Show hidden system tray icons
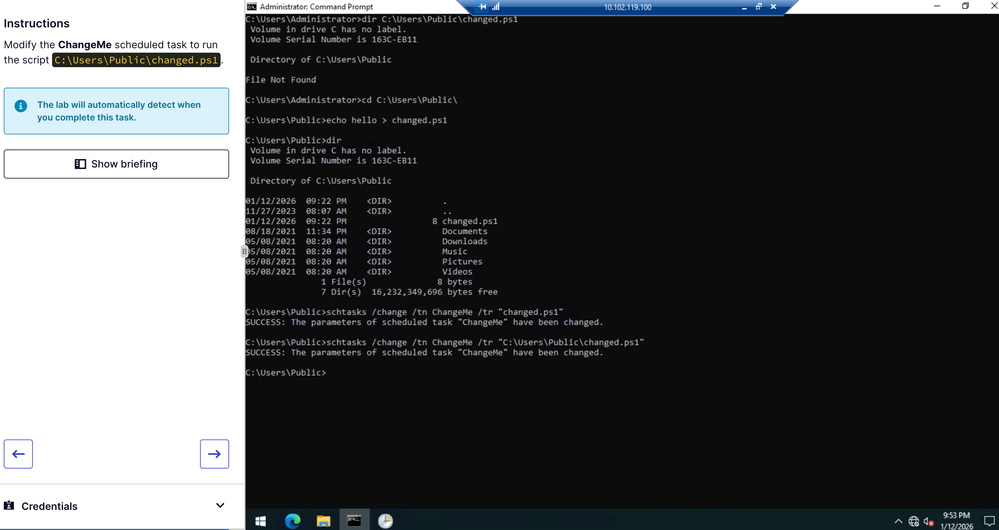 (x=898, y=521)
